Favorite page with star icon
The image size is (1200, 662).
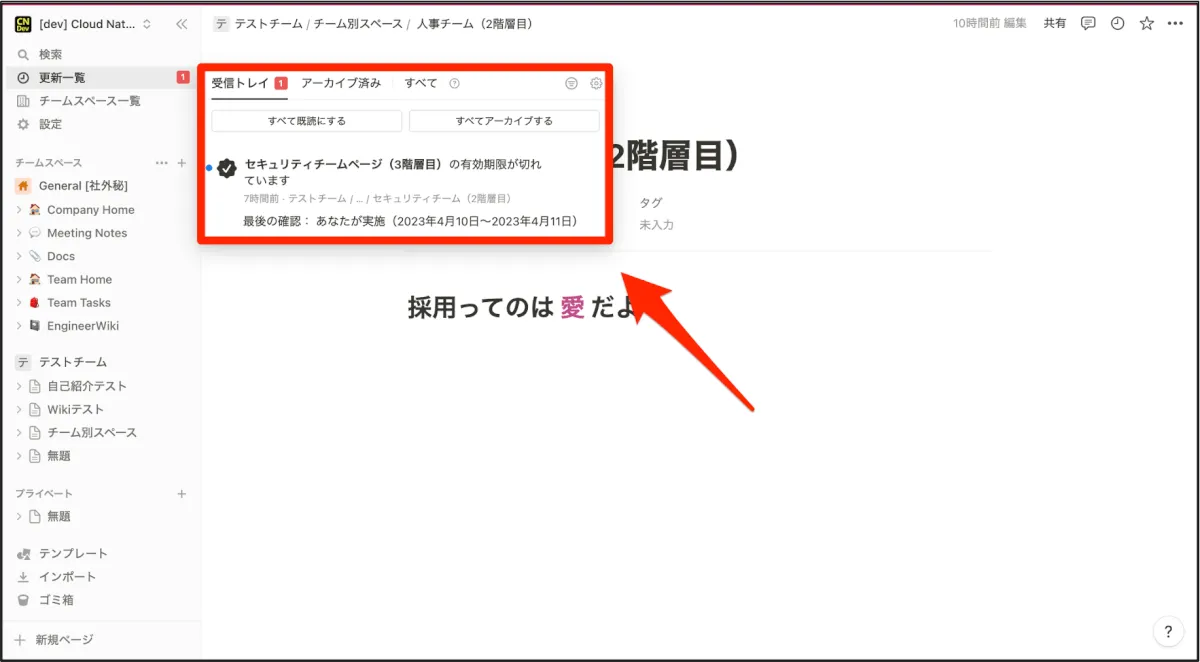coord(1147,24)
